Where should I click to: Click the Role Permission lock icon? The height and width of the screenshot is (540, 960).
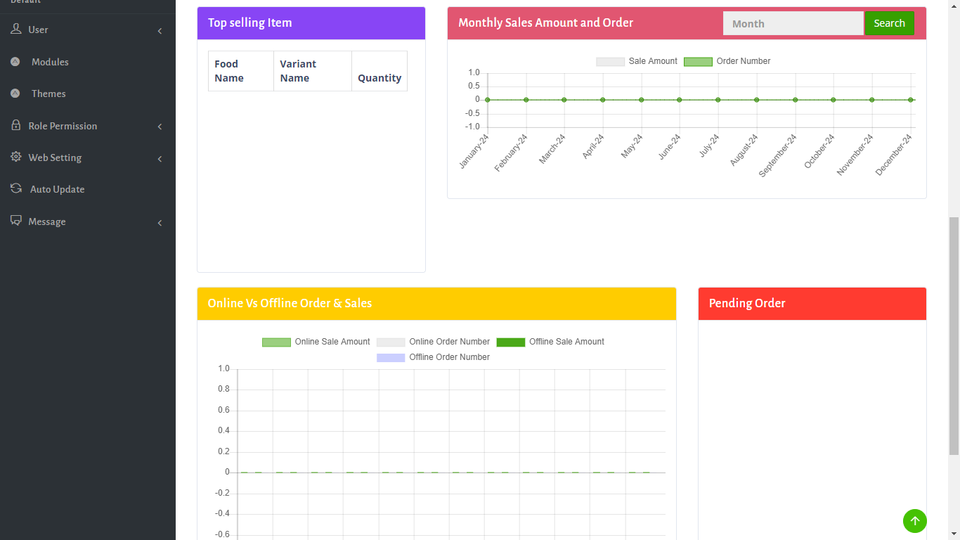[16, 125]
